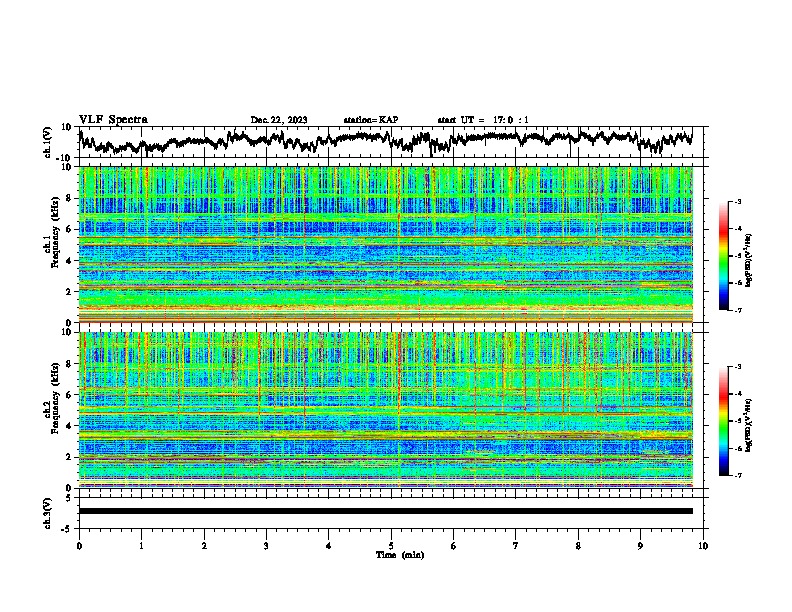This screenshot has height=612, width=792.
Task: Select the "start UT = 17:0 :1" header text
Action: click(483, 120)
